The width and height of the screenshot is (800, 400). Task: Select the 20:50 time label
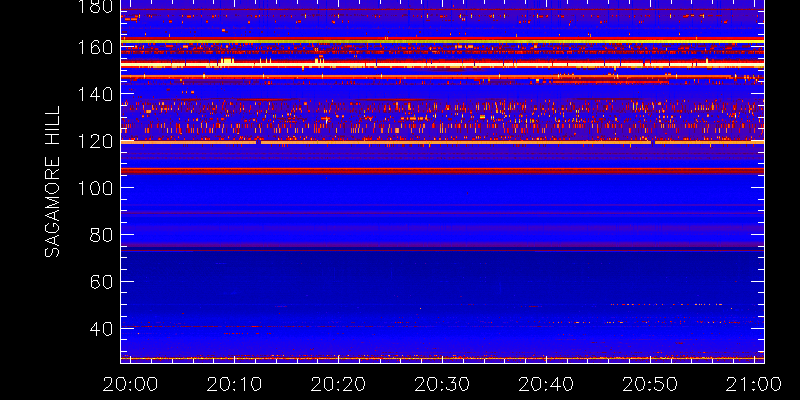coord(651,384)
